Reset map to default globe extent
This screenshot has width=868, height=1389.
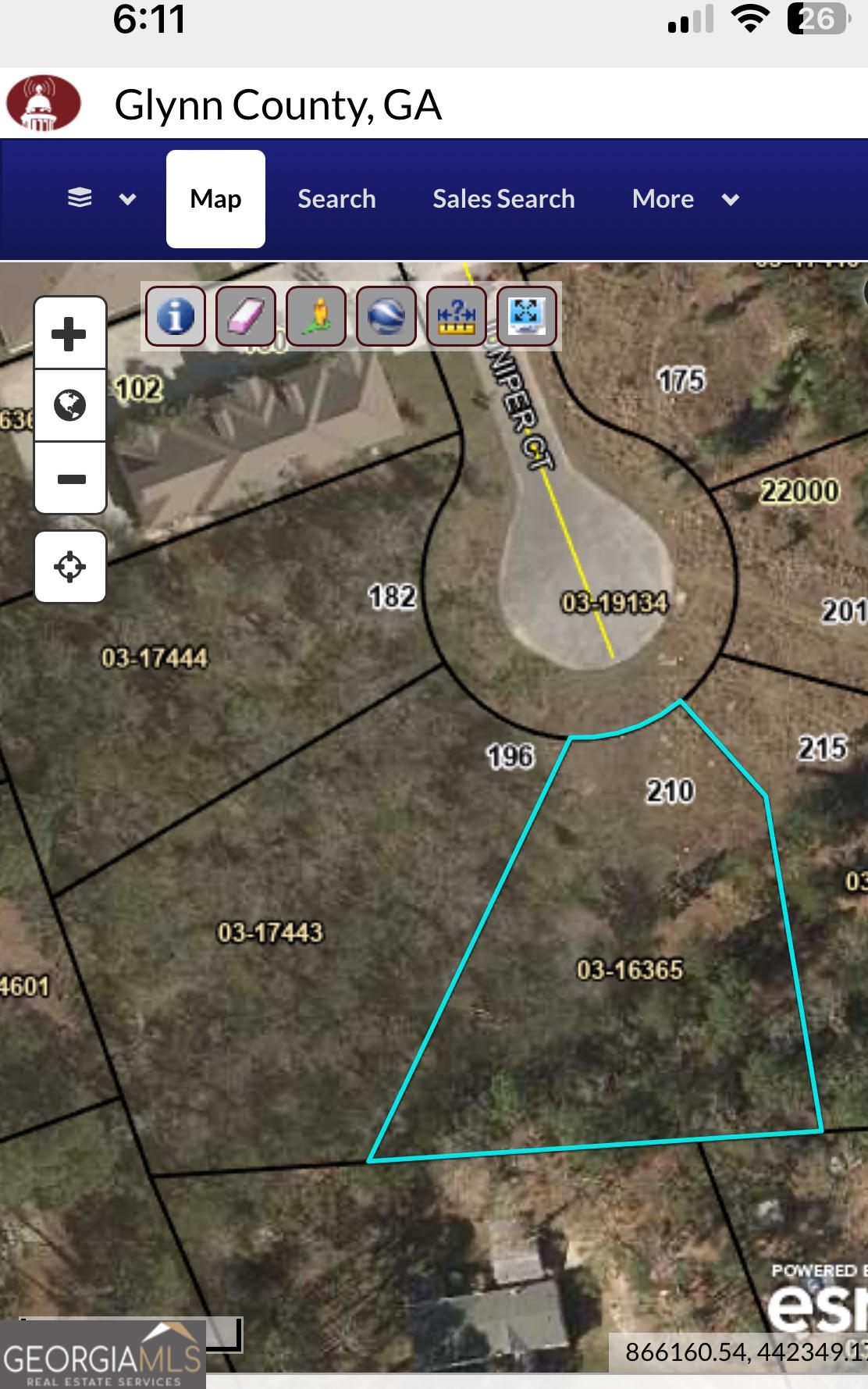(x=70, y=405)
